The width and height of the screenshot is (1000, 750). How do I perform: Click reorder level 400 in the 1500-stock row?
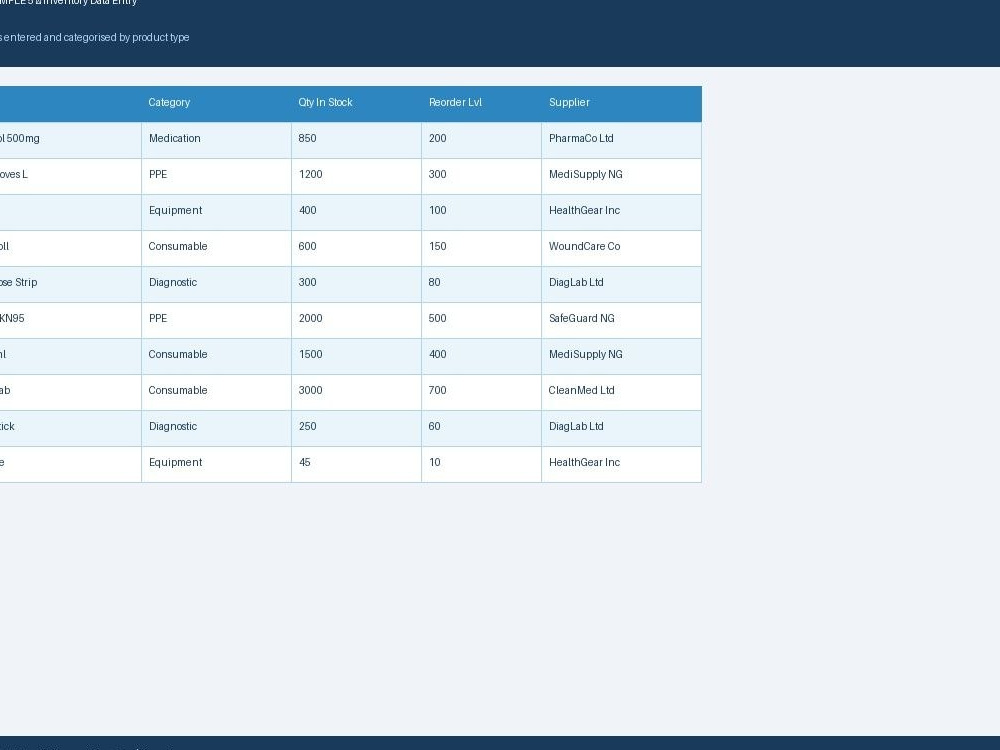click(482, 357)
